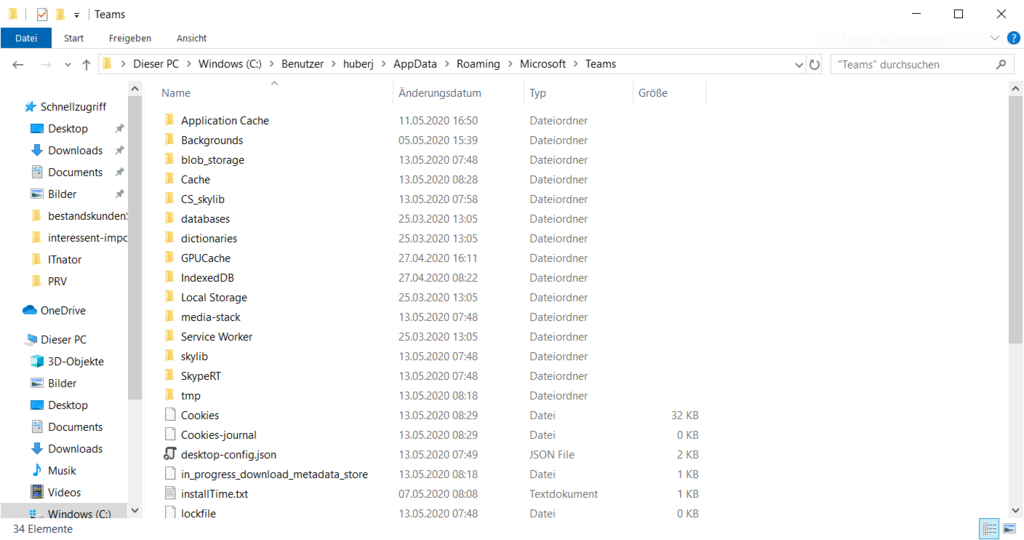Screen dimensions: 1024x540
Task: Switch to large thumbnails view button
Action: click(x=1009, y=528)
